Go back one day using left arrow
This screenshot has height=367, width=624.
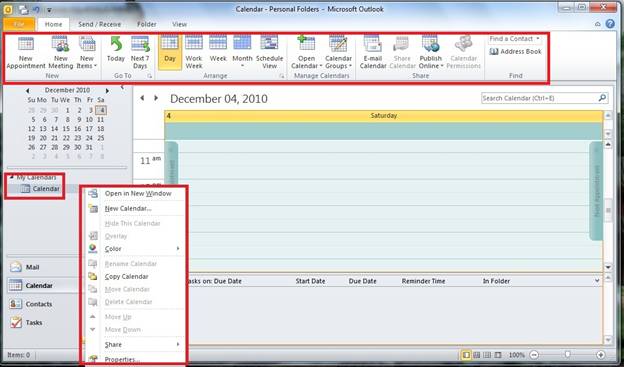142,98
